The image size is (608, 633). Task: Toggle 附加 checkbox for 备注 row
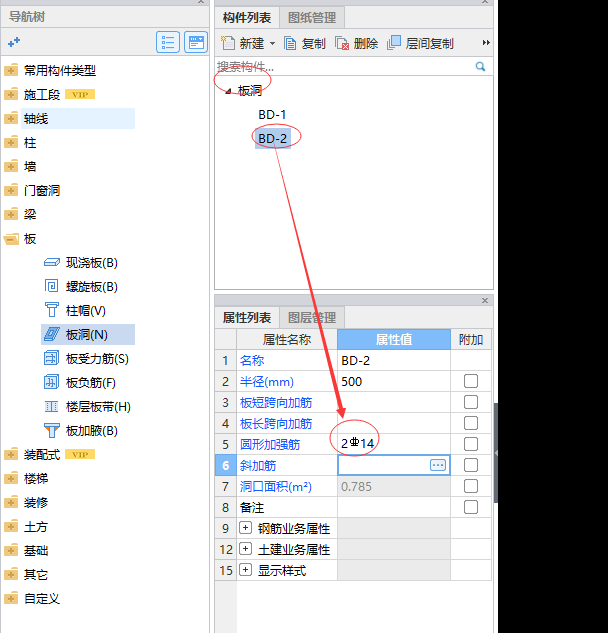tap(471, 507)
